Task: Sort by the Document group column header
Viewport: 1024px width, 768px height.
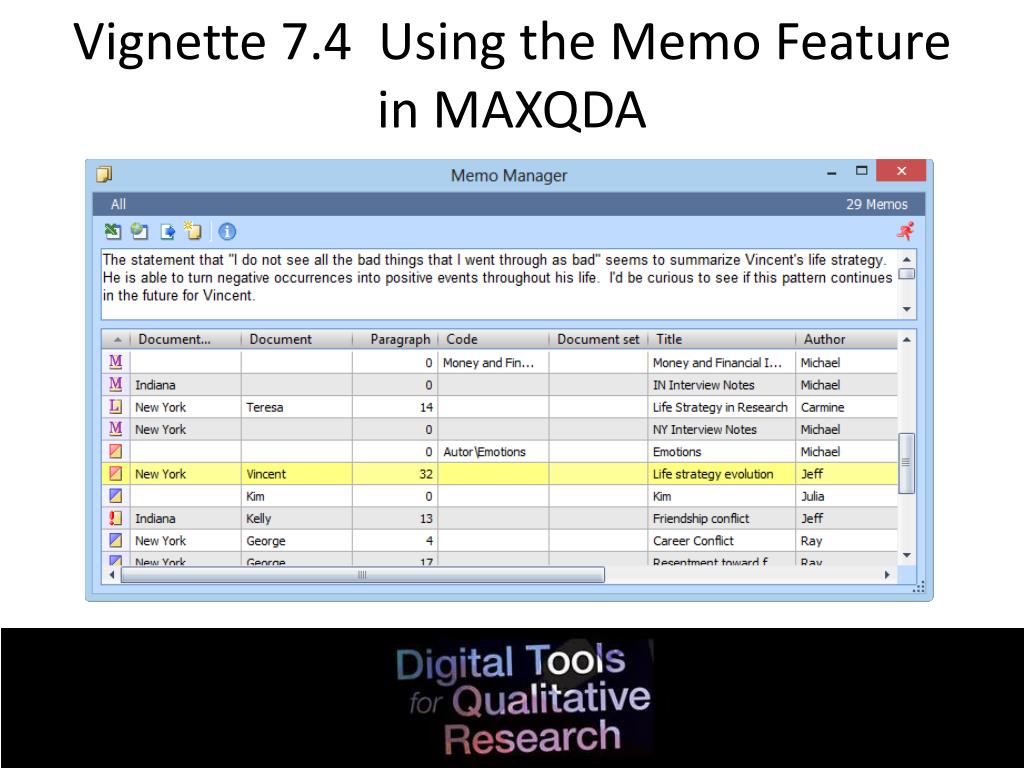Action: [185, 339]
